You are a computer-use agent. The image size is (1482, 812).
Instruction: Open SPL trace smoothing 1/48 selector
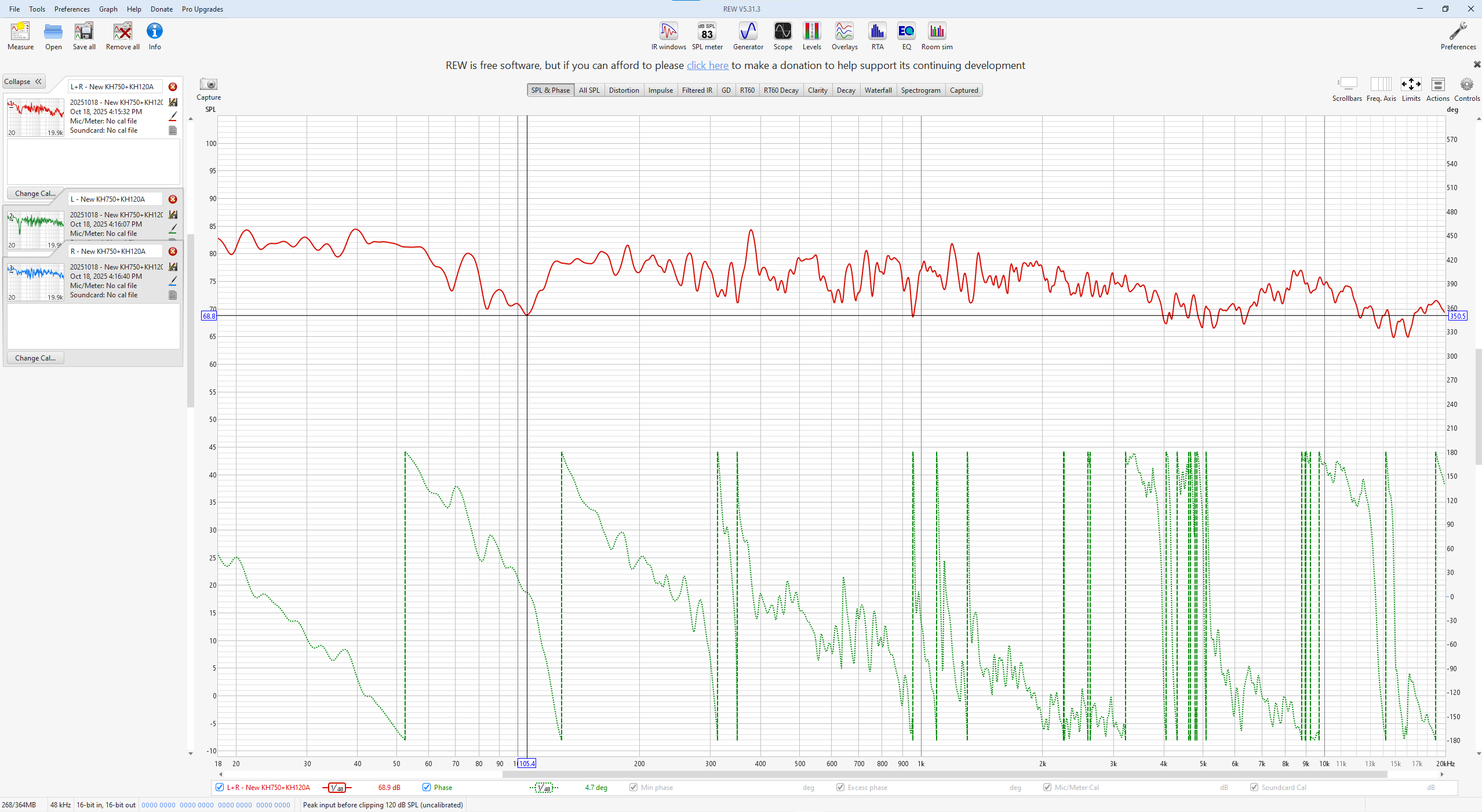(x=337, y=788)
